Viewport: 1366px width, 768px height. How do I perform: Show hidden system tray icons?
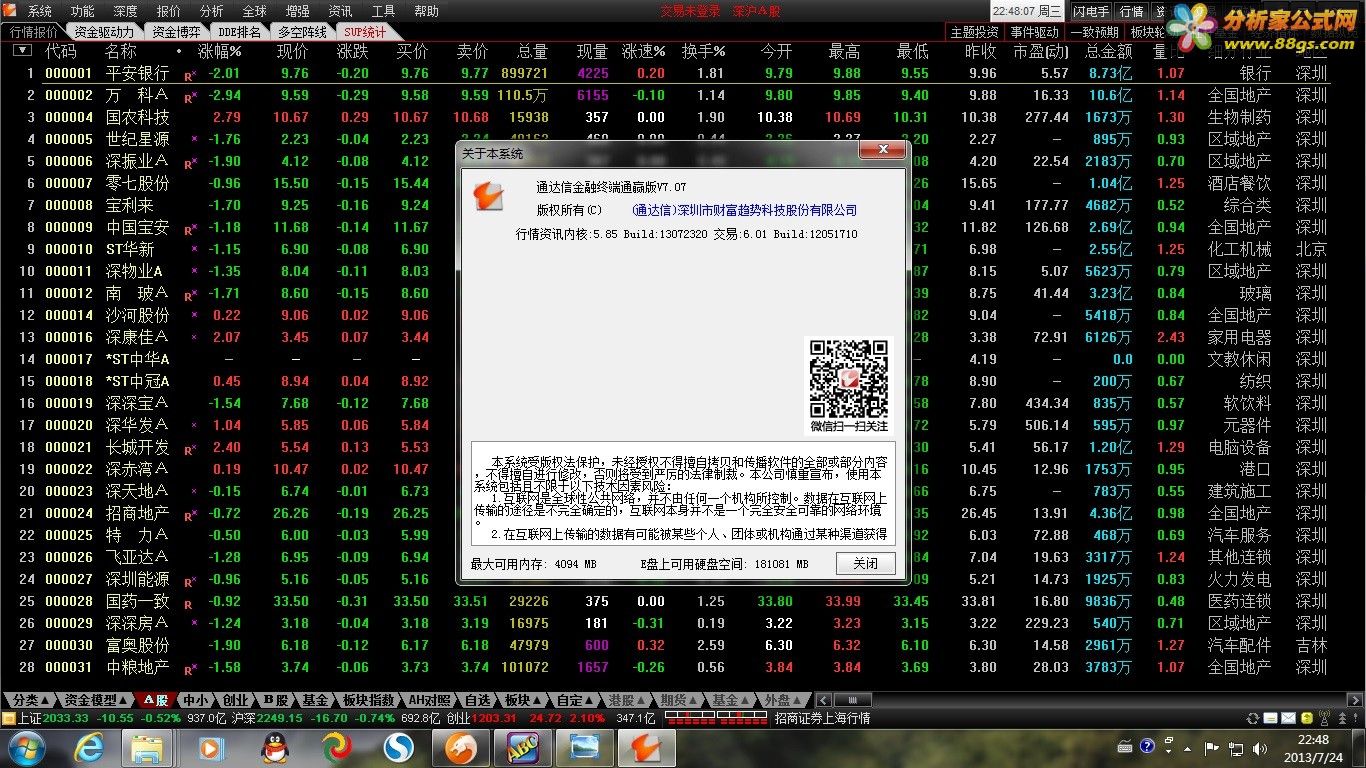tap(1189, 747)
